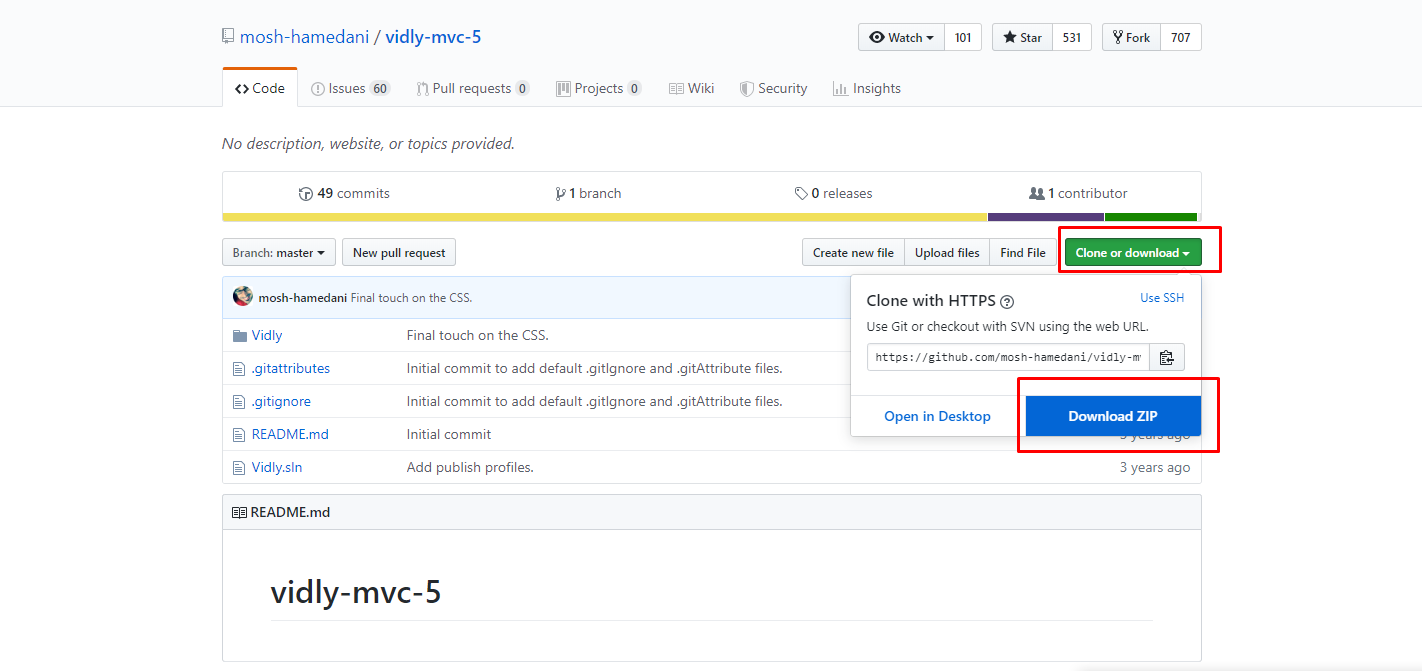Click the forks count 707
Image resolution: width=1422 pixels, height=671 pixels.
(1181, 37)
